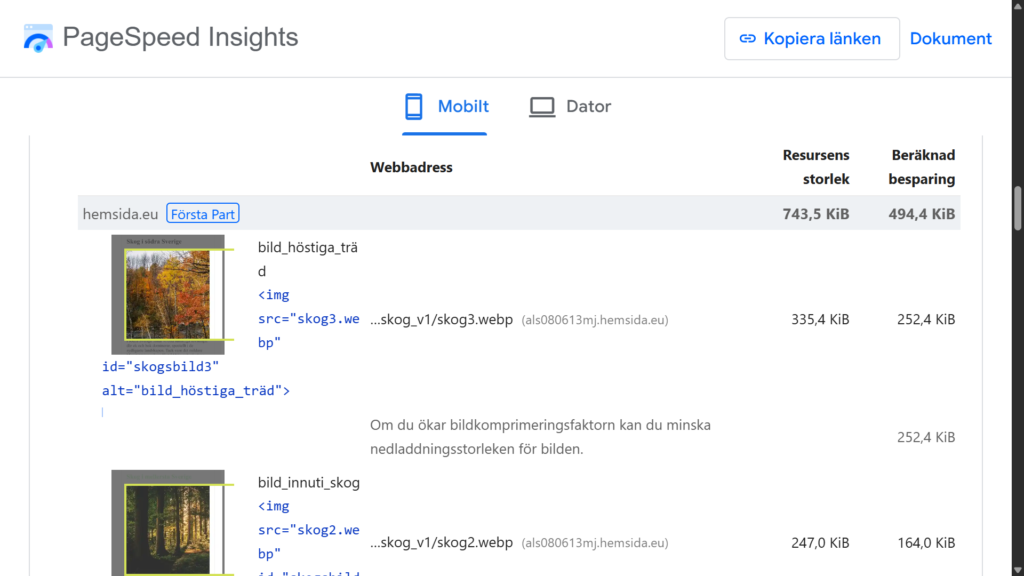Viewport: 1024px width, 576px height.
Task: Select the Mobilt tab label
Action: [463, 106]
